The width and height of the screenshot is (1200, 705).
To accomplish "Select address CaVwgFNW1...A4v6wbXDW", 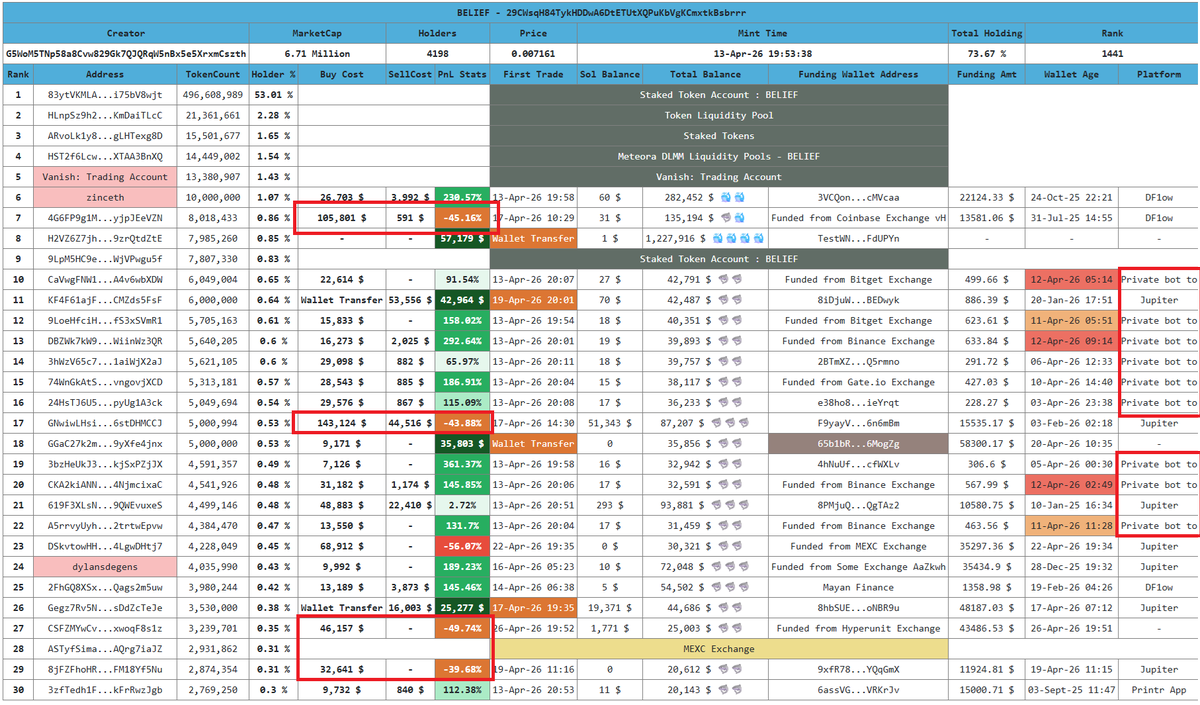I will 105,279.
